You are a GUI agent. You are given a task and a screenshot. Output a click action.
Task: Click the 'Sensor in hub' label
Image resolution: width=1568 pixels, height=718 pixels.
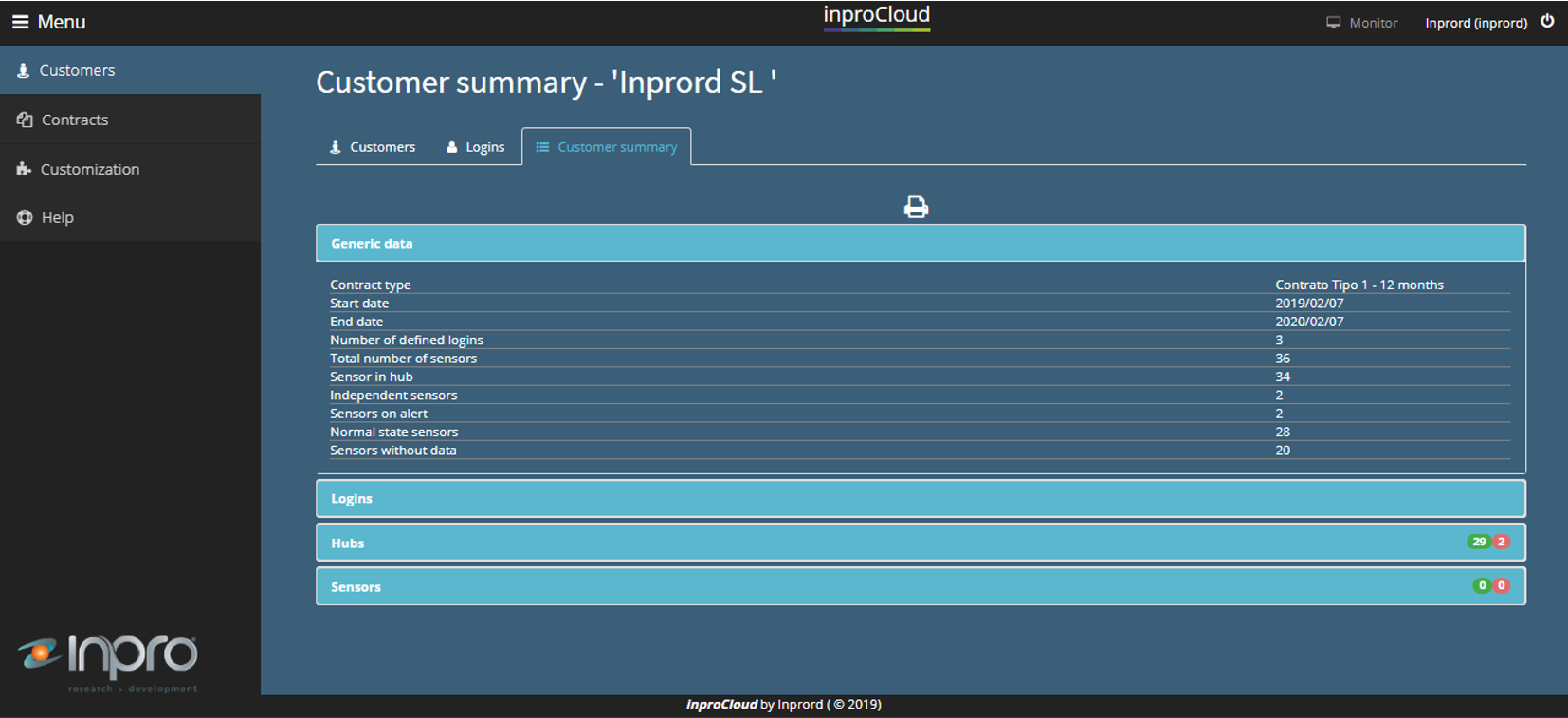pos(372,377)
